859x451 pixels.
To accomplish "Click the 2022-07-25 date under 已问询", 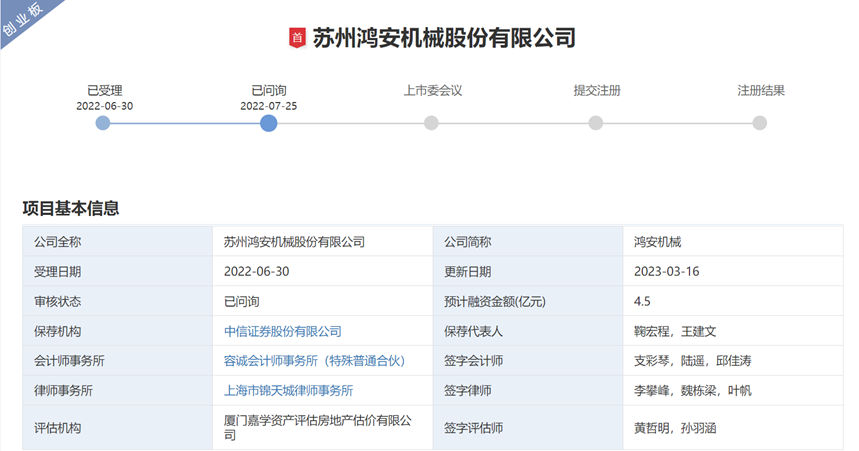I will pos(268,106).
